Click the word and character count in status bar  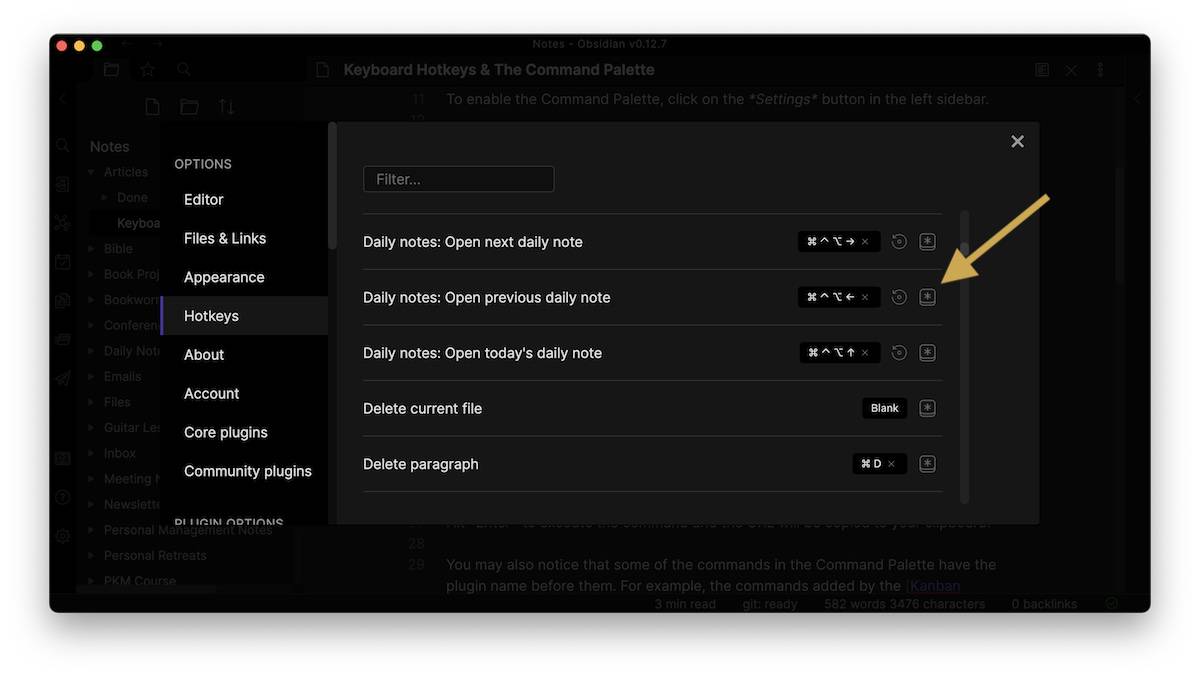click(905, 604)
